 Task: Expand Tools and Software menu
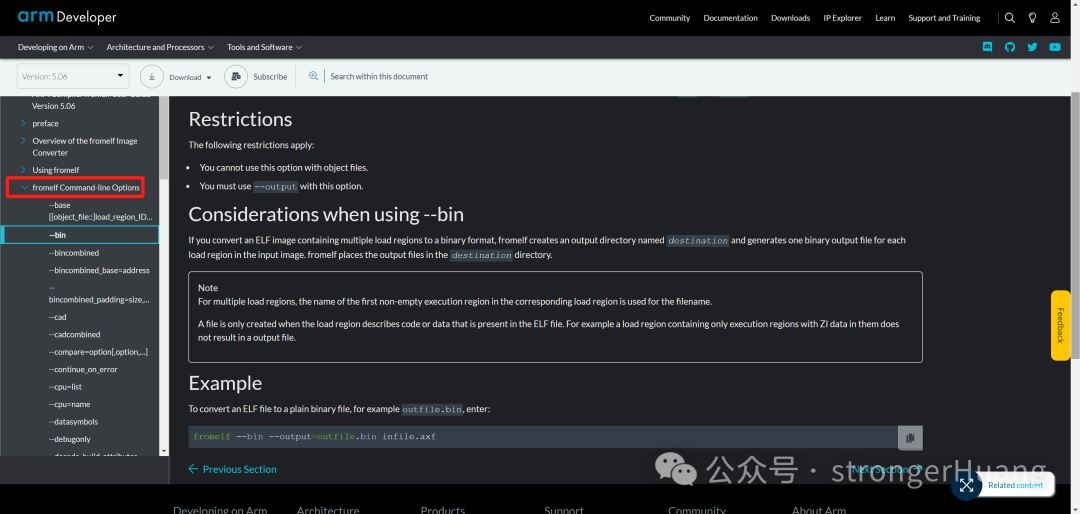264,47
